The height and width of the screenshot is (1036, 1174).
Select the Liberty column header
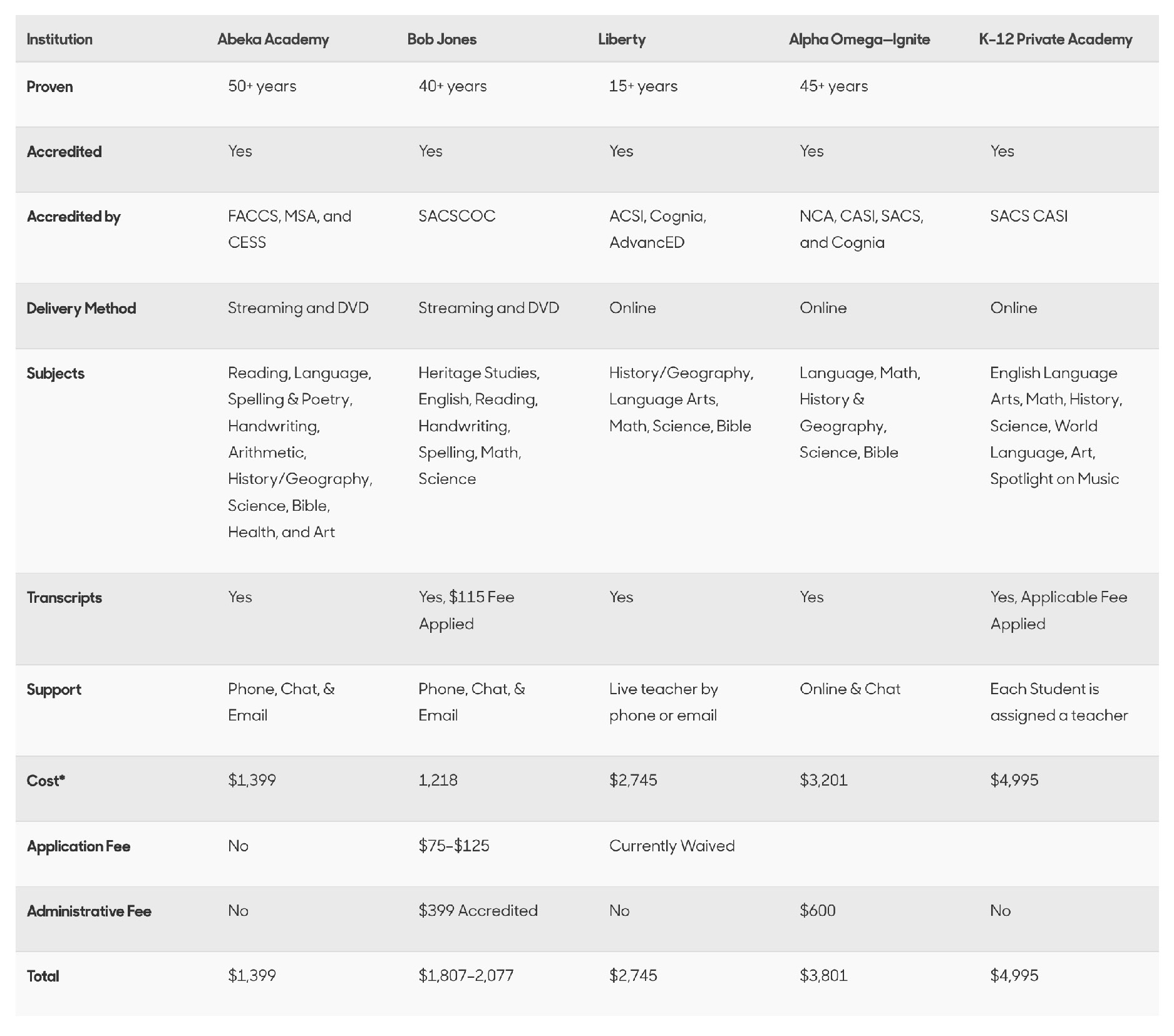tap(621, 39)
